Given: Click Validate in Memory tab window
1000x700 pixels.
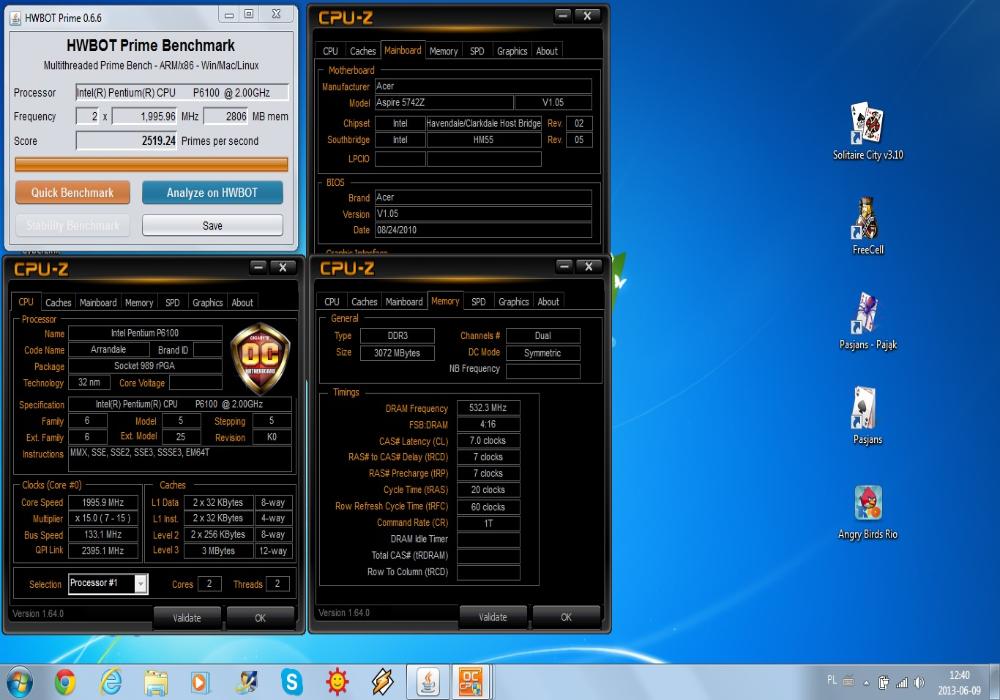Looking at the screenshot, I should click(493, 617).
